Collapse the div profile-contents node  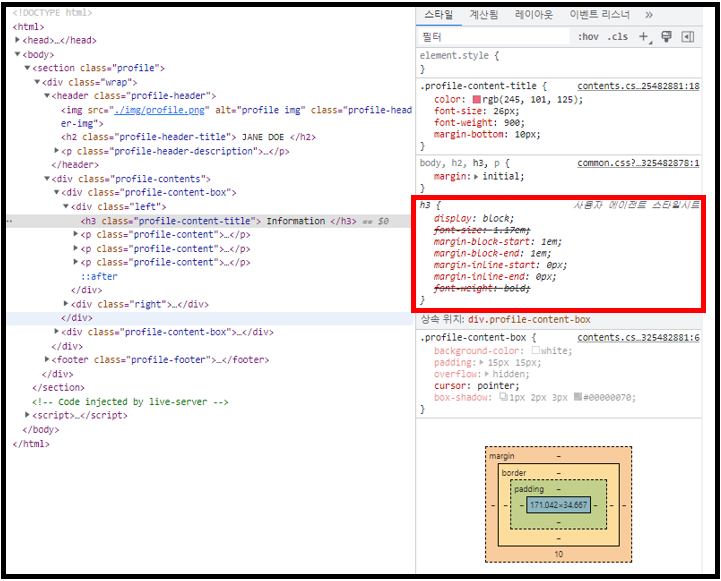(47, 178)
